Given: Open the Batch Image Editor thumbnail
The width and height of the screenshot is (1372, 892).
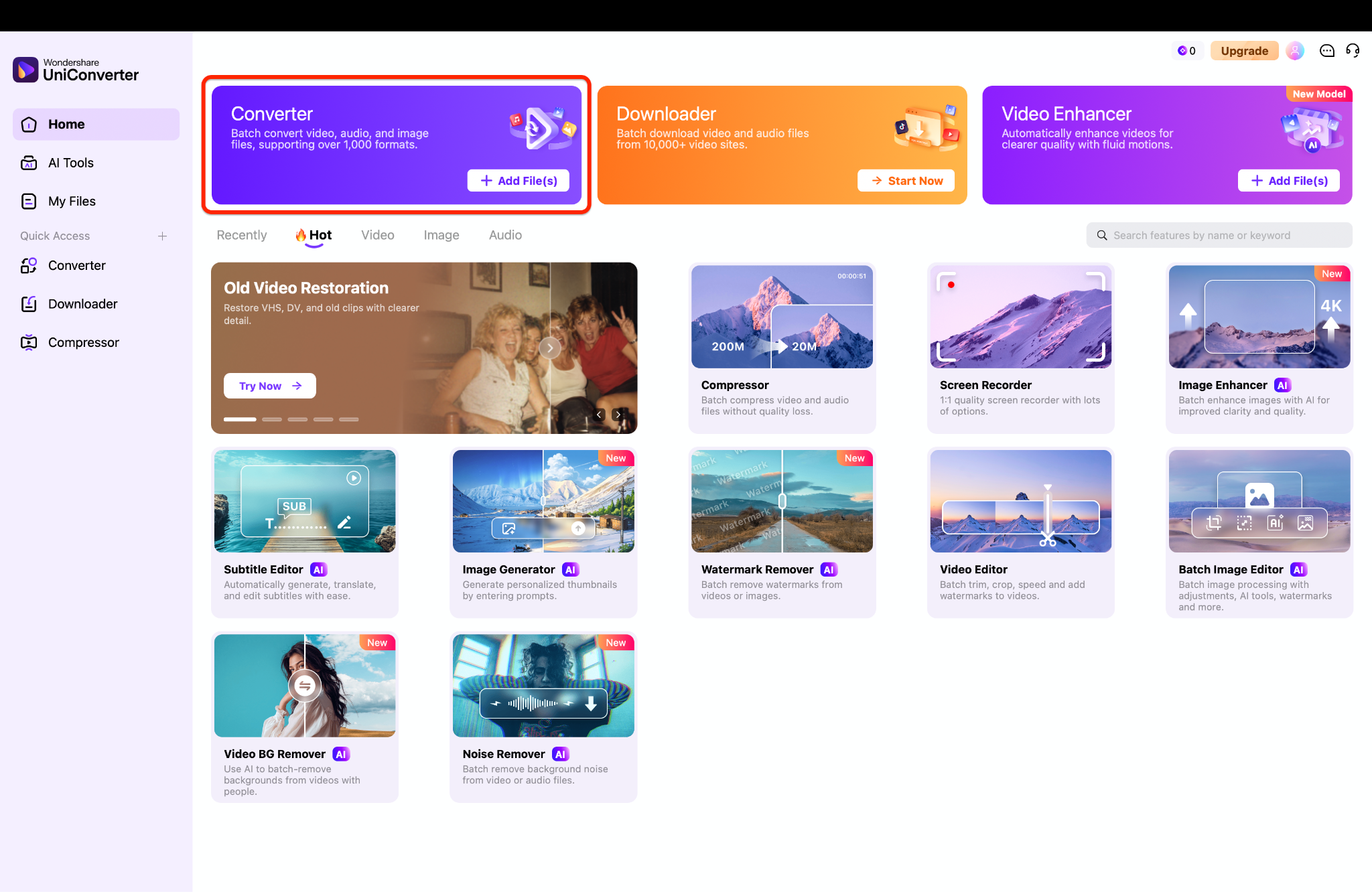Looking at the screenshot, I should (x=1259, y=501).
